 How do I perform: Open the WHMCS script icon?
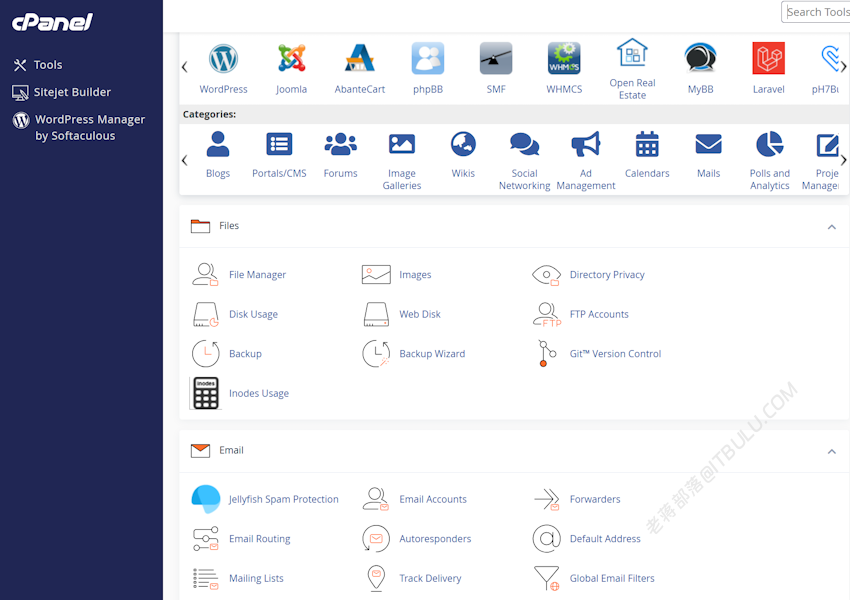coord(564,59)
